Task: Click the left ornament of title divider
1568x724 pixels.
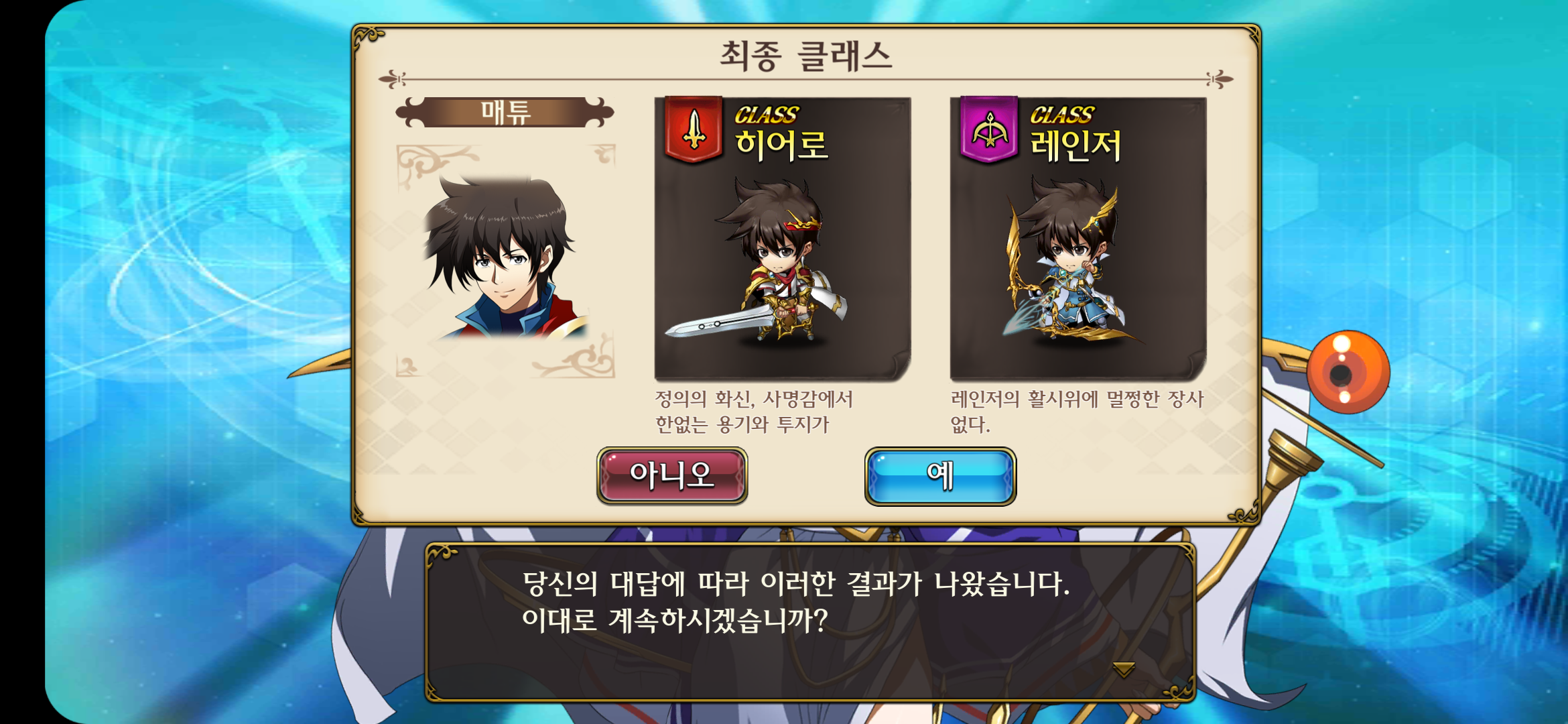Action: click(x=393, y=80)
